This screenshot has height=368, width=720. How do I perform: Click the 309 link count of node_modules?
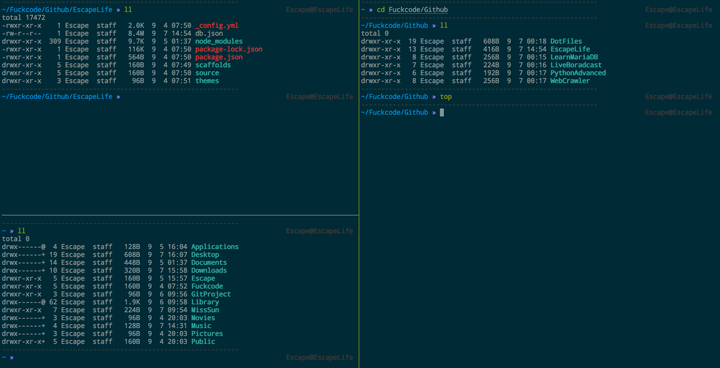[x=55, y=41]
